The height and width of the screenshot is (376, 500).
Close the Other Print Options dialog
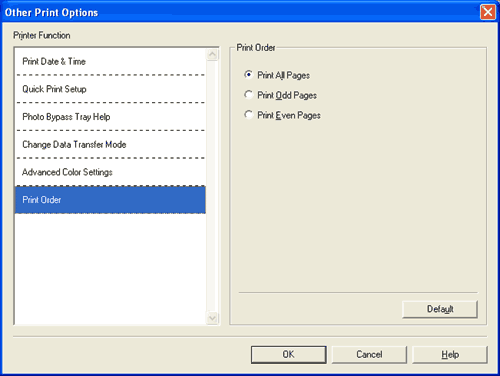tap(488, 12)
